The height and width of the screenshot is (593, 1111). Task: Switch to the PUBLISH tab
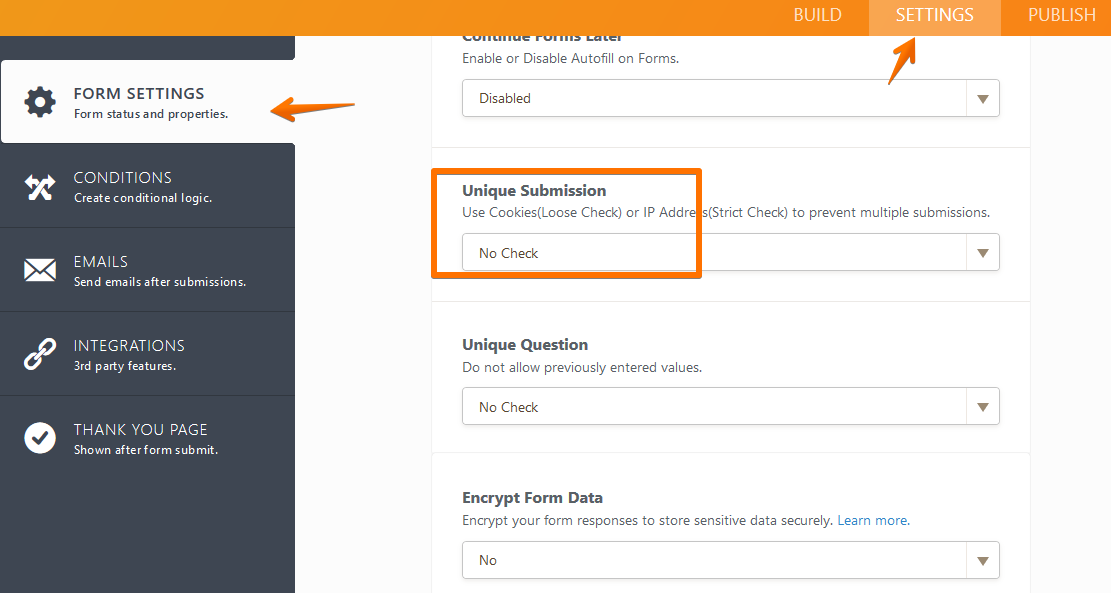[1061, 15]
